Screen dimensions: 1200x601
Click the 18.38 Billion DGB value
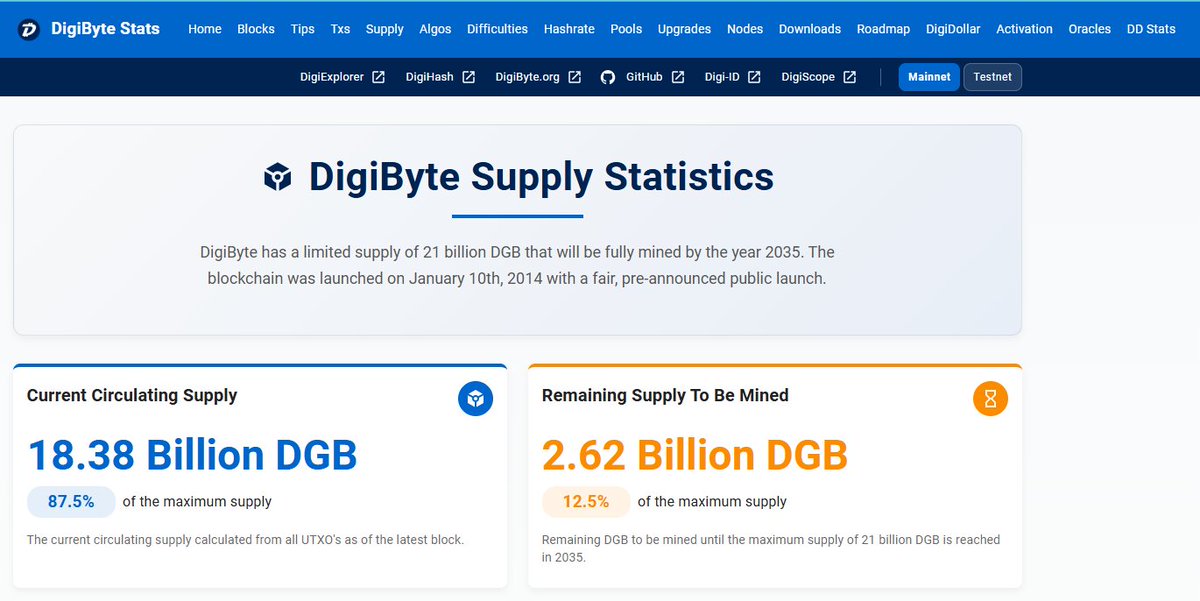tap(192, 455)
